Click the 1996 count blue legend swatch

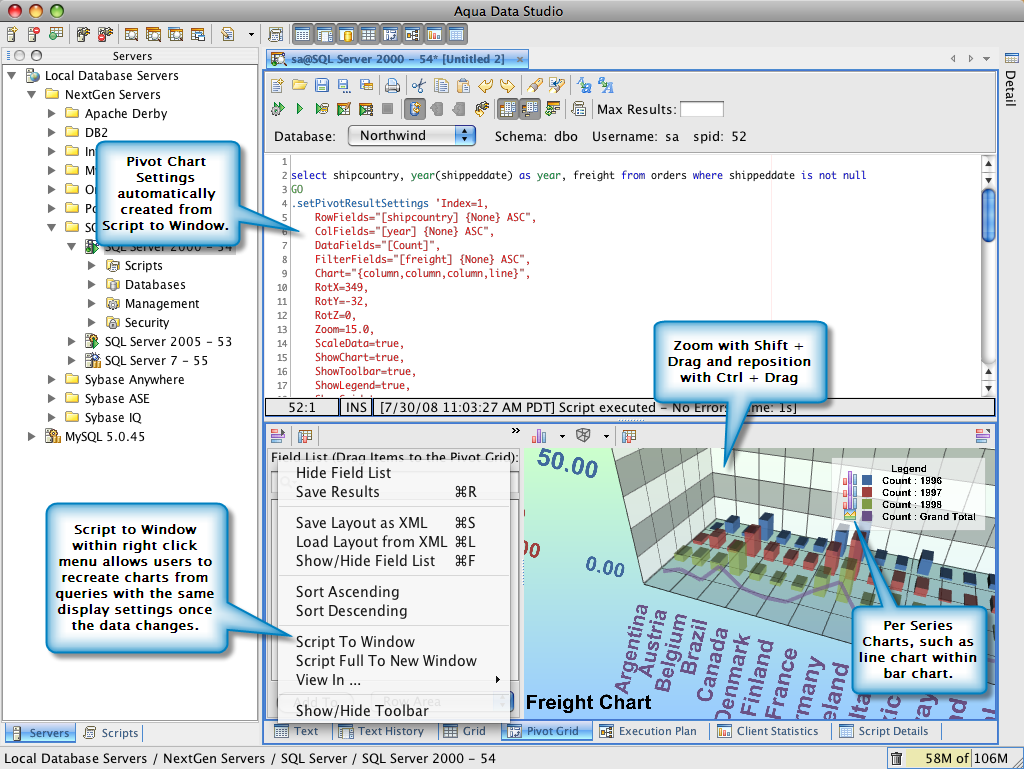click(867, 480)
